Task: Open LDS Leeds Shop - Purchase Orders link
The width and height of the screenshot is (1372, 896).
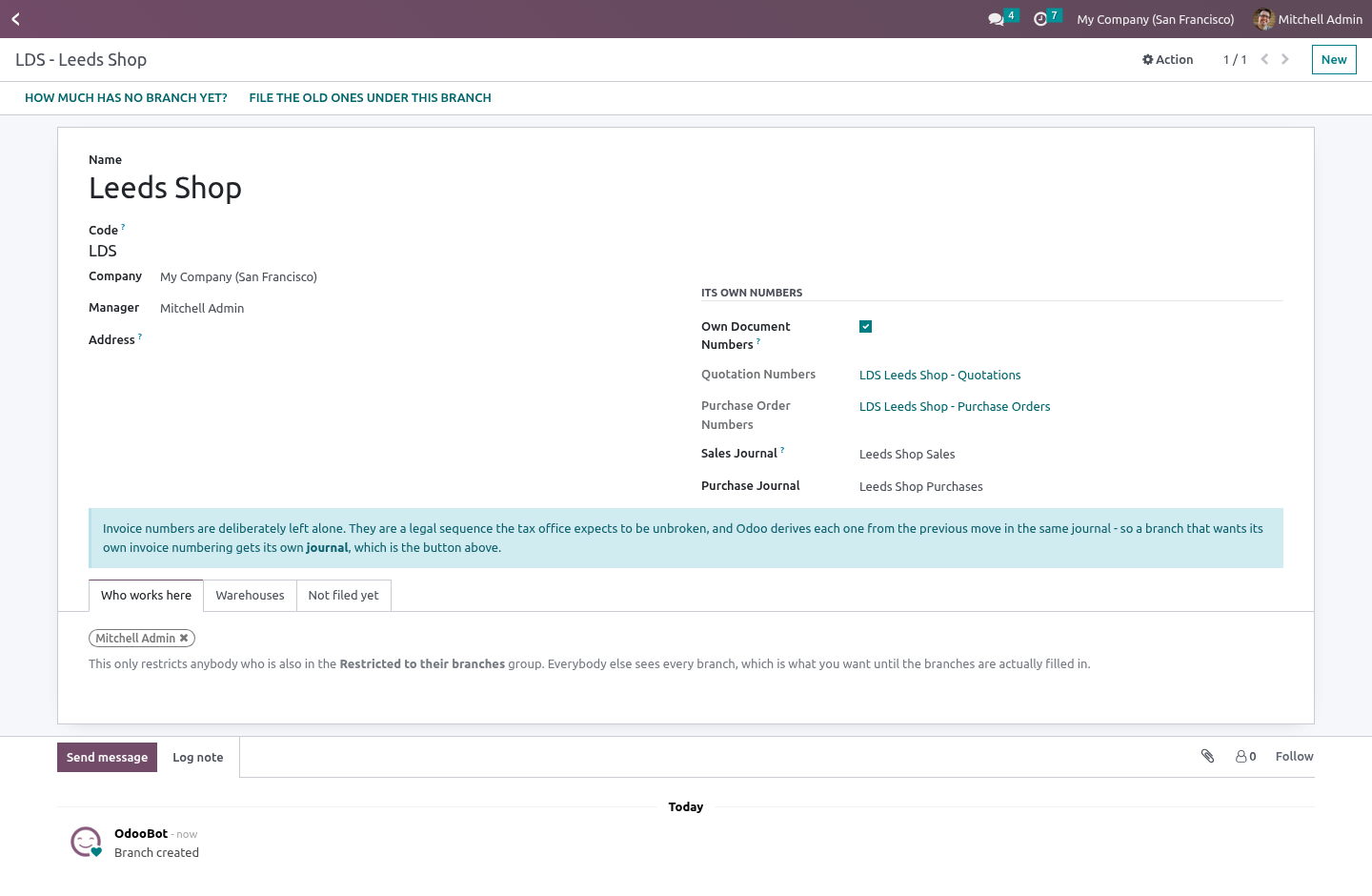Action: click(x=955, y=407)
